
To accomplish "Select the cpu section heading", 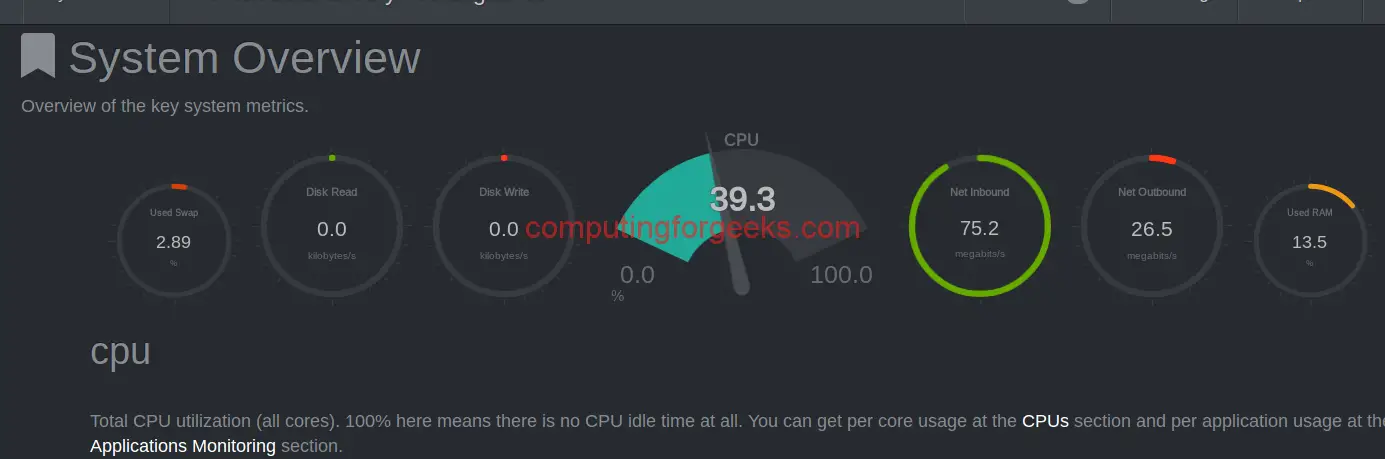I will pos(120,351).
